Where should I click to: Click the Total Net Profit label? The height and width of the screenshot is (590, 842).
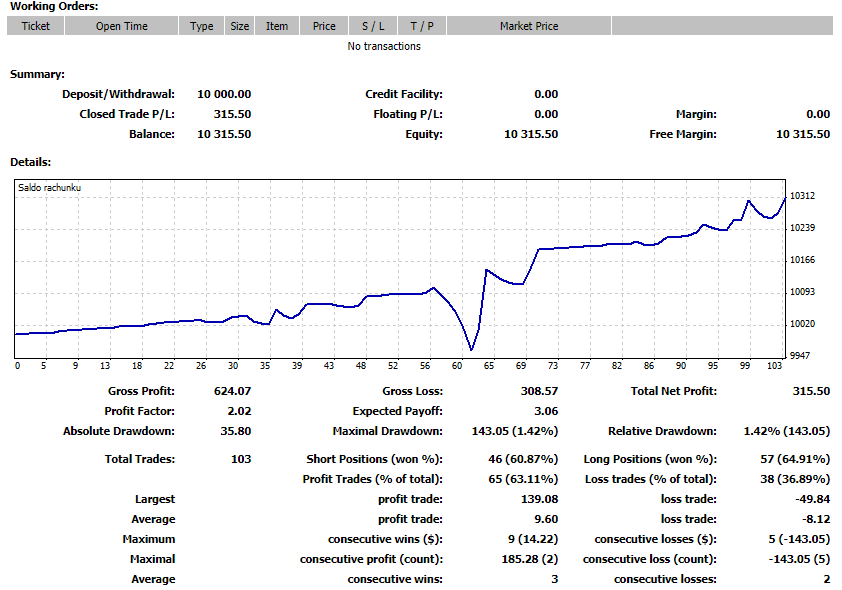click(x=673, y=391)
